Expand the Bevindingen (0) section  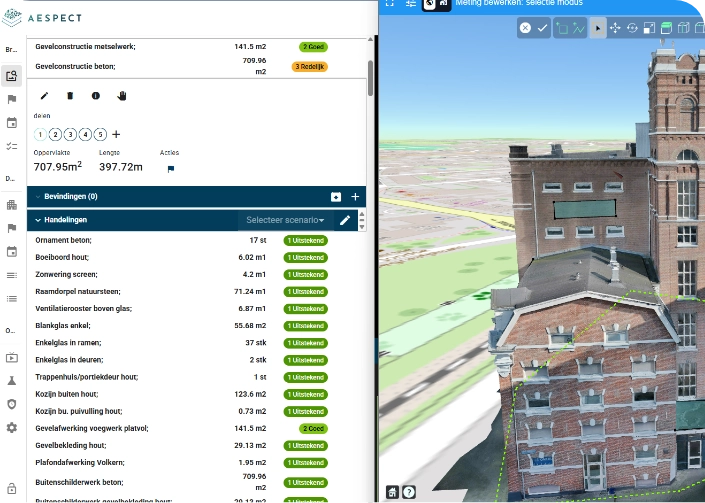coord(38,197)
